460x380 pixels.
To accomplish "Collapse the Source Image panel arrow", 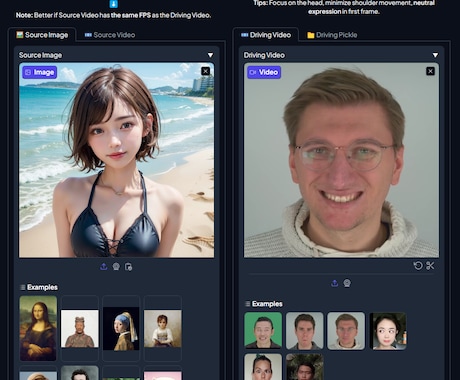I will [210, 55].
